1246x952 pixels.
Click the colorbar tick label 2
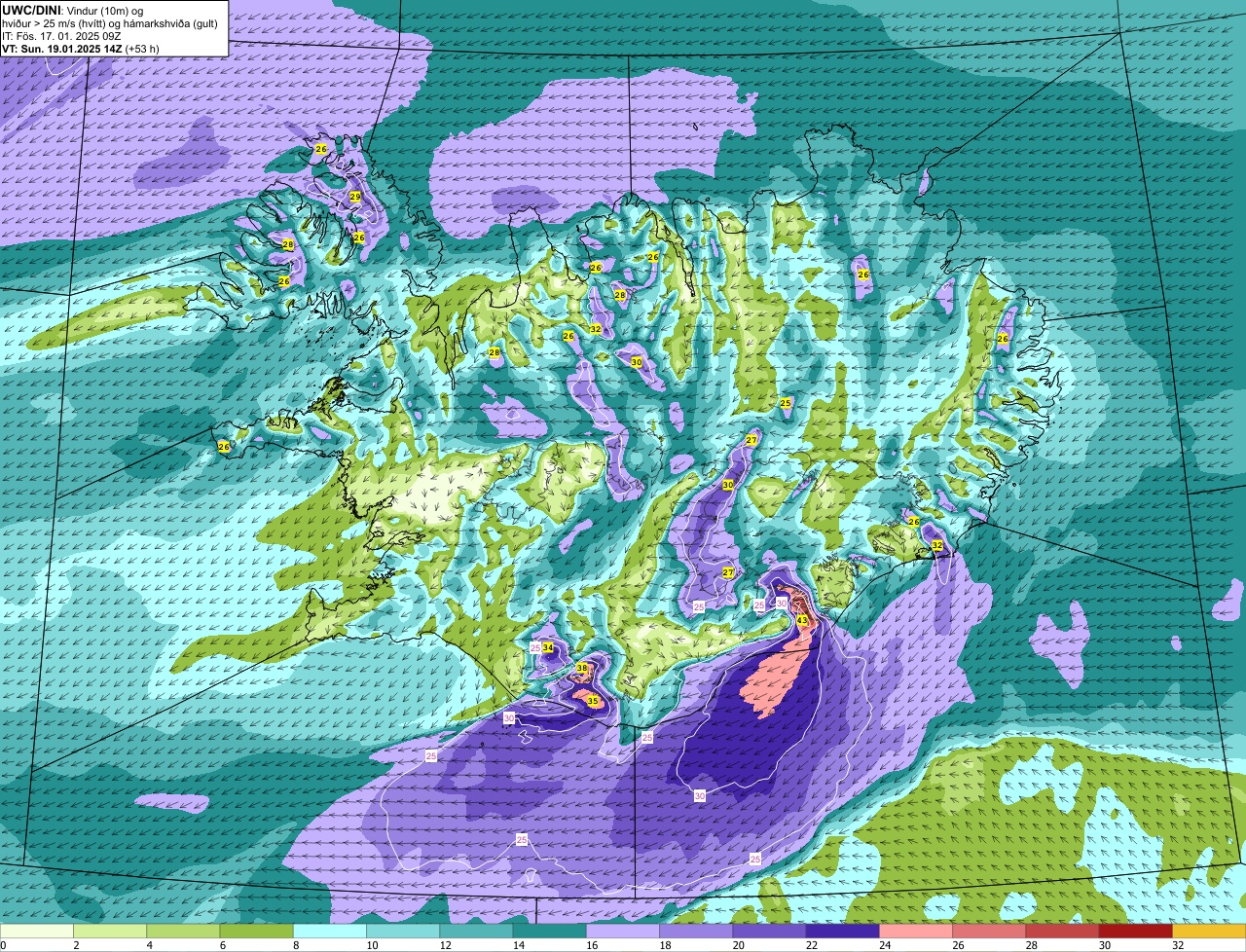(x=75, y=945)
